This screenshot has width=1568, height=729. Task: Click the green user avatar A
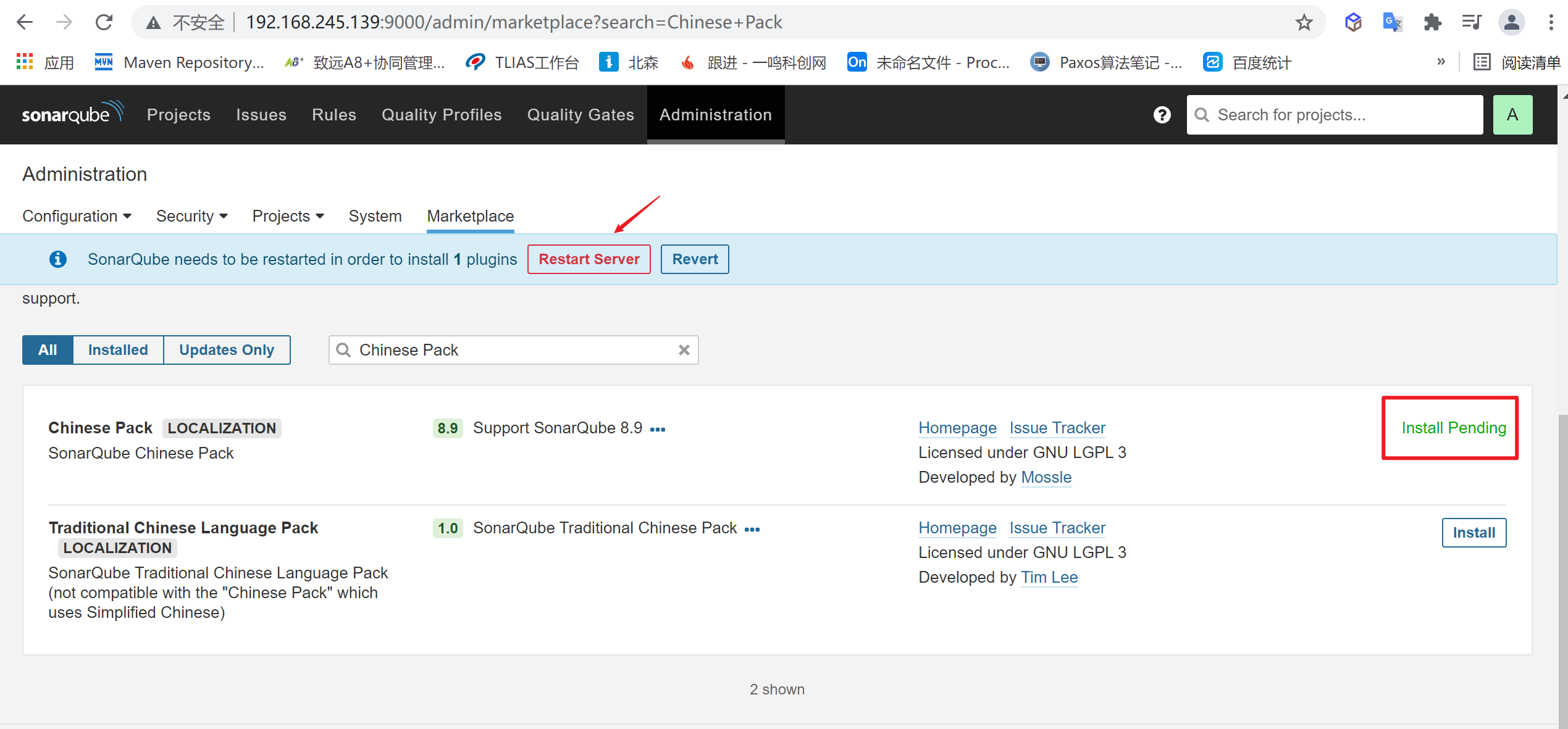pos(1512,115)
